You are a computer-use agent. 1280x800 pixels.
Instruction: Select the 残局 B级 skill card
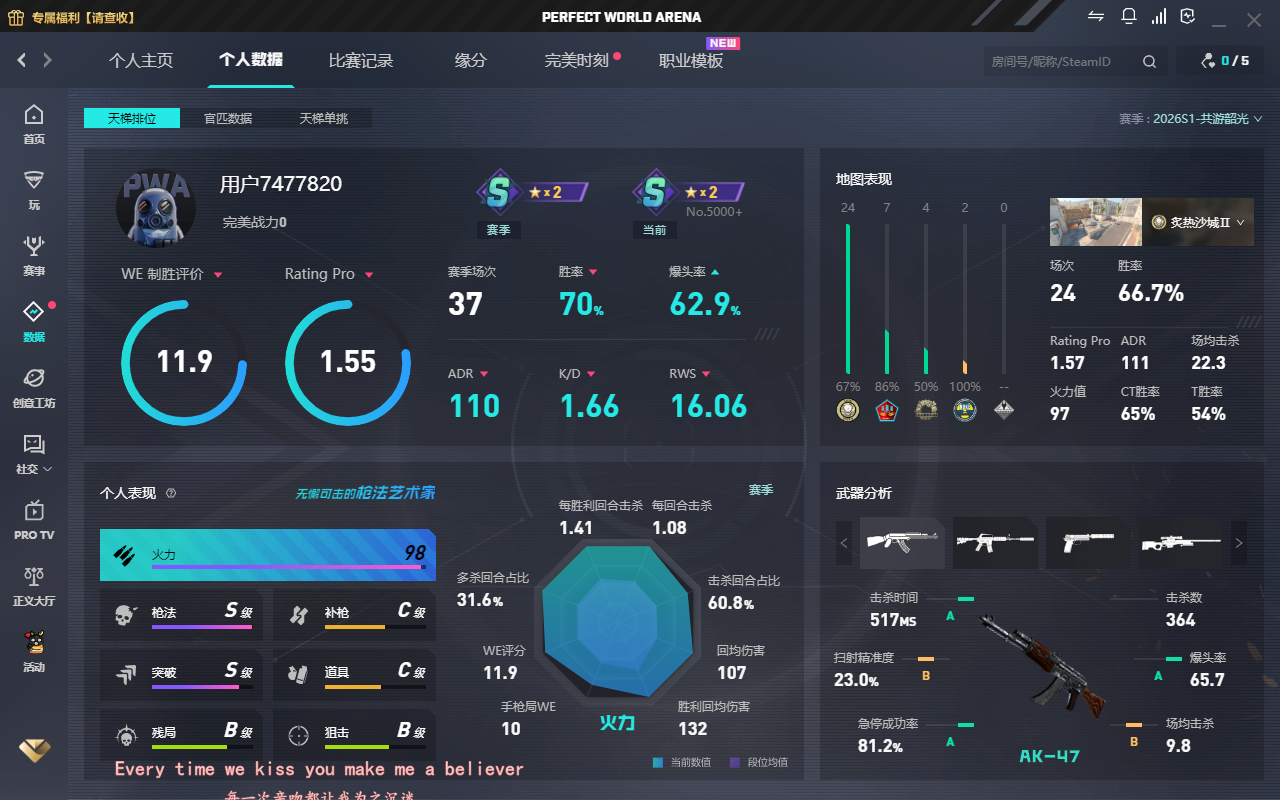point(181,734)
